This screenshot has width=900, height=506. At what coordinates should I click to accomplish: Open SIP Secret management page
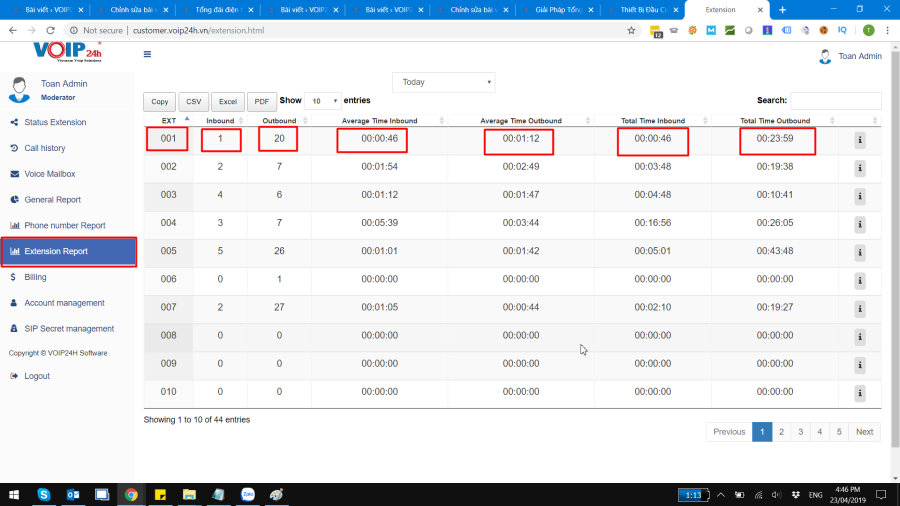pos(69,328)
